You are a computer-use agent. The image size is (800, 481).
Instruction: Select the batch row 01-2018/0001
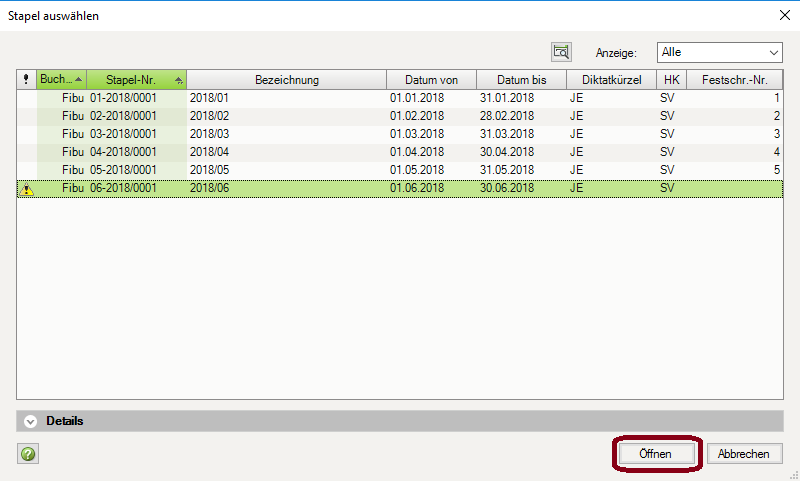tap(123, 99)
